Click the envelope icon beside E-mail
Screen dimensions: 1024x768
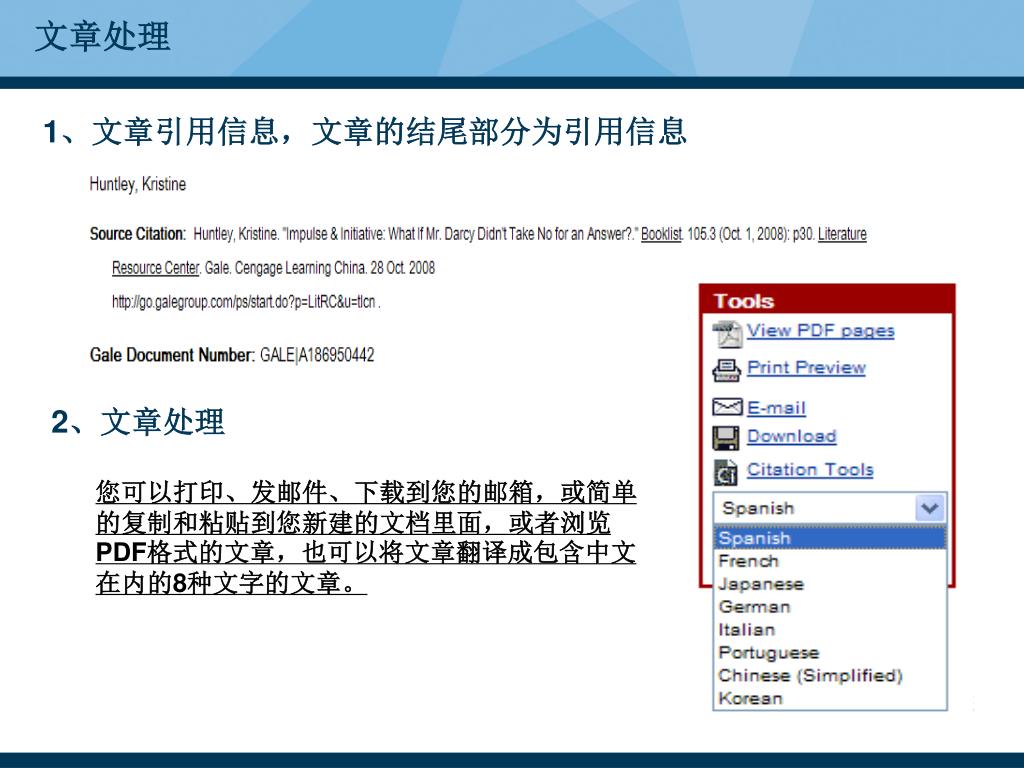(x=727, y=408)
